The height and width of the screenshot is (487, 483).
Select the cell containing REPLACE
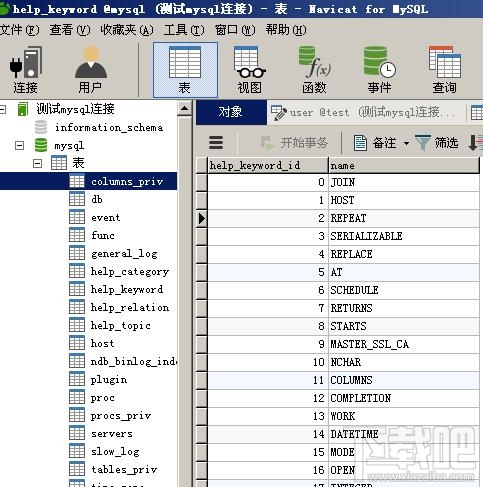[x=404, y=254]
